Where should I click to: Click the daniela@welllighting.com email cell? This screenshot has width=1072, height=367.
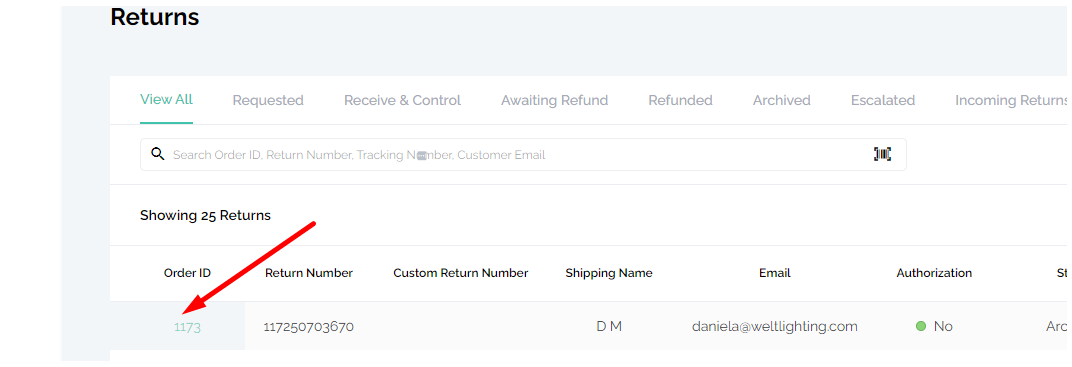pyautogui.click(x=775, y=327)
